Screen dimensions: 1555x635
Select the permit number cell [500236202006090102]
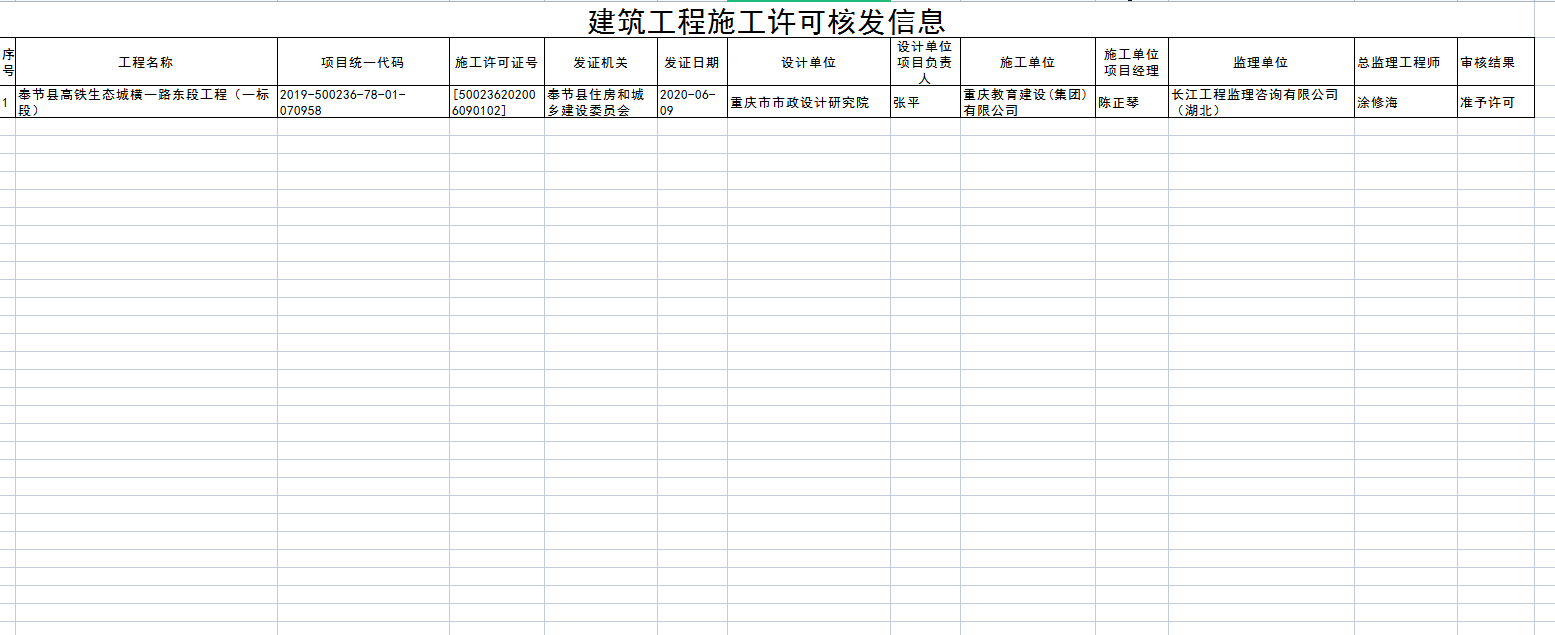(497, 102)
